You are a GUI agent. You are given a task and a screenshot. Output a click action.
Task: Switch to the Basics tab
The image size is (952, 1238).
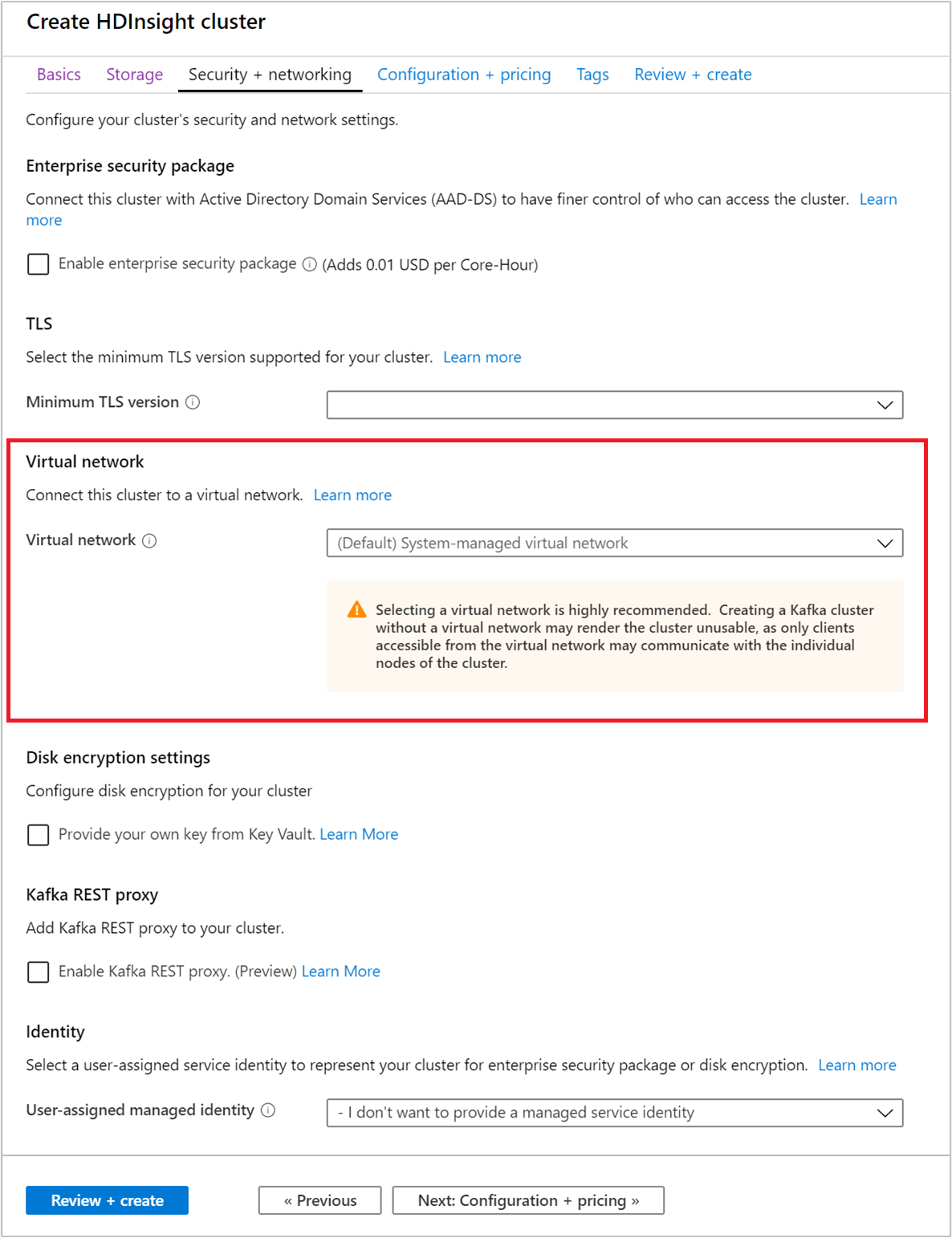(x=58, y=74)
